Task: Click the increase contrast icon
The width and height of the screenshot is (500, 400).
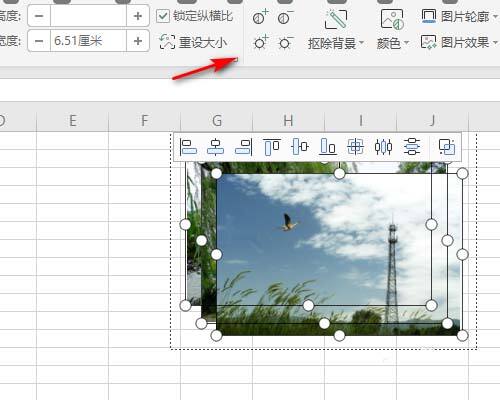Action: (x=260, y=17)
